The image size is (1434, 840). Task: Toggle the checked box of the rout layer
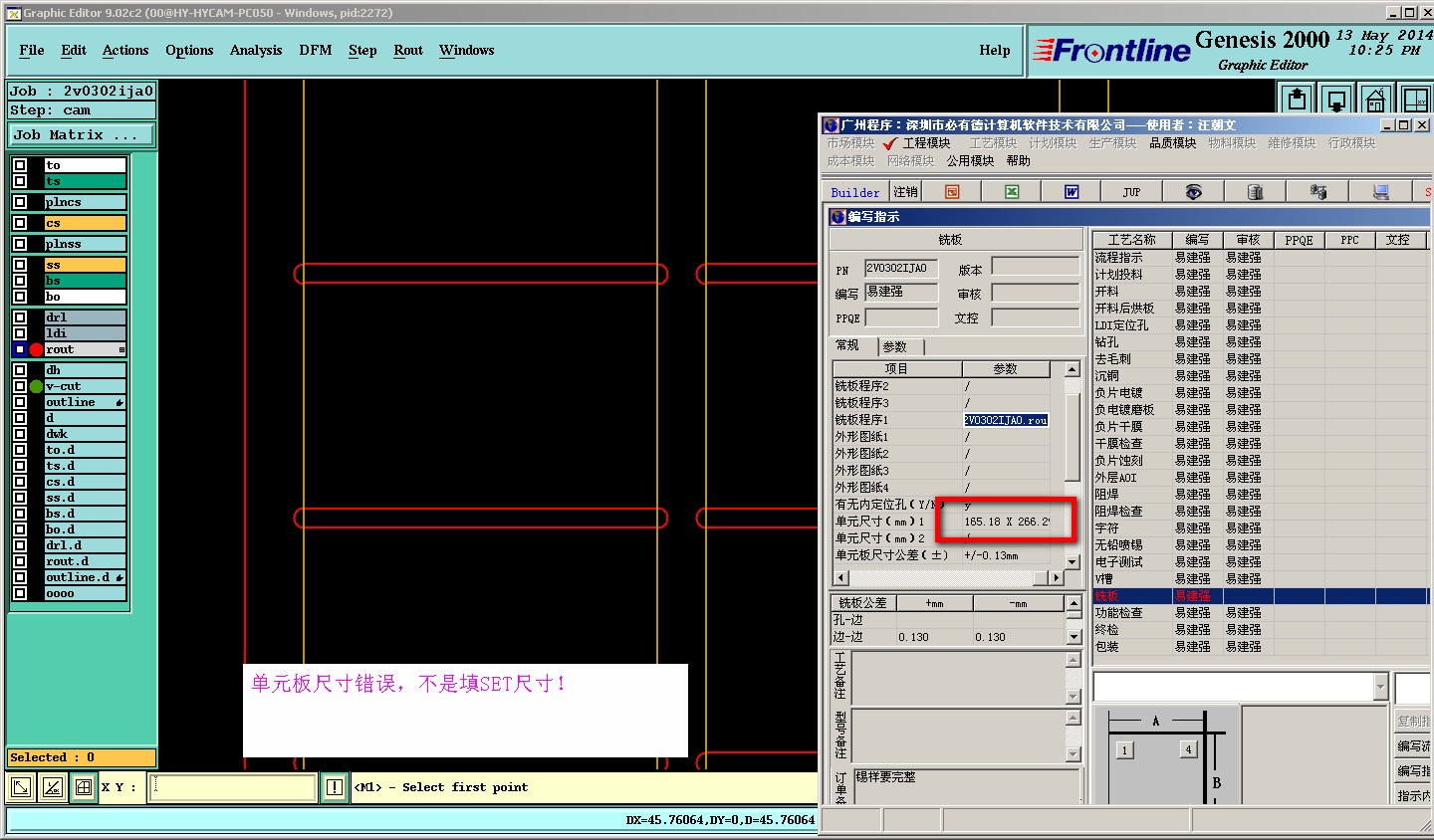[x=20, y=349]
